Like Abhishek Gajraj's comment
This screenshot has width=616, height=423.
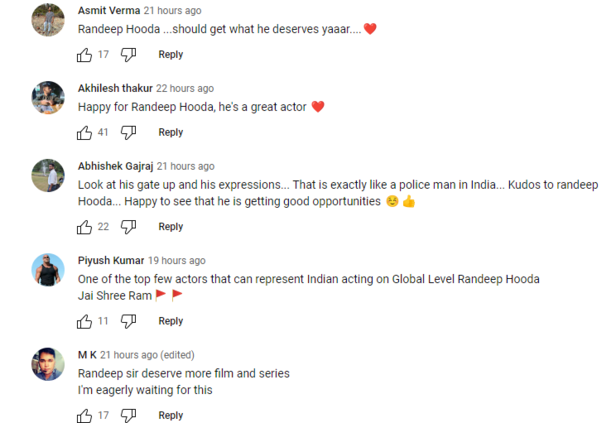pyautogui.click(x=84, y=227)
